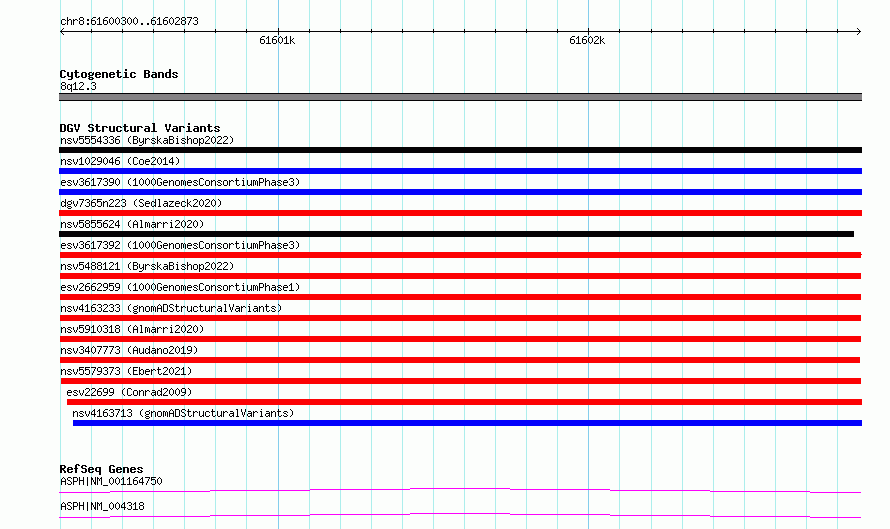
Task: Select the gray 8q12.3 cytogenetic band bar
Action: tap(460, 97)
